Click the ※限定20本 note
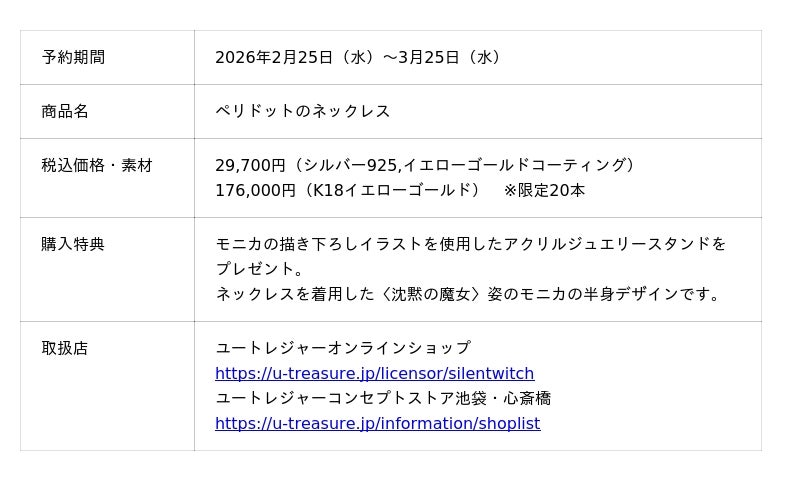The width and height of the screenshot is (800, 481). (x=544, y=190)
